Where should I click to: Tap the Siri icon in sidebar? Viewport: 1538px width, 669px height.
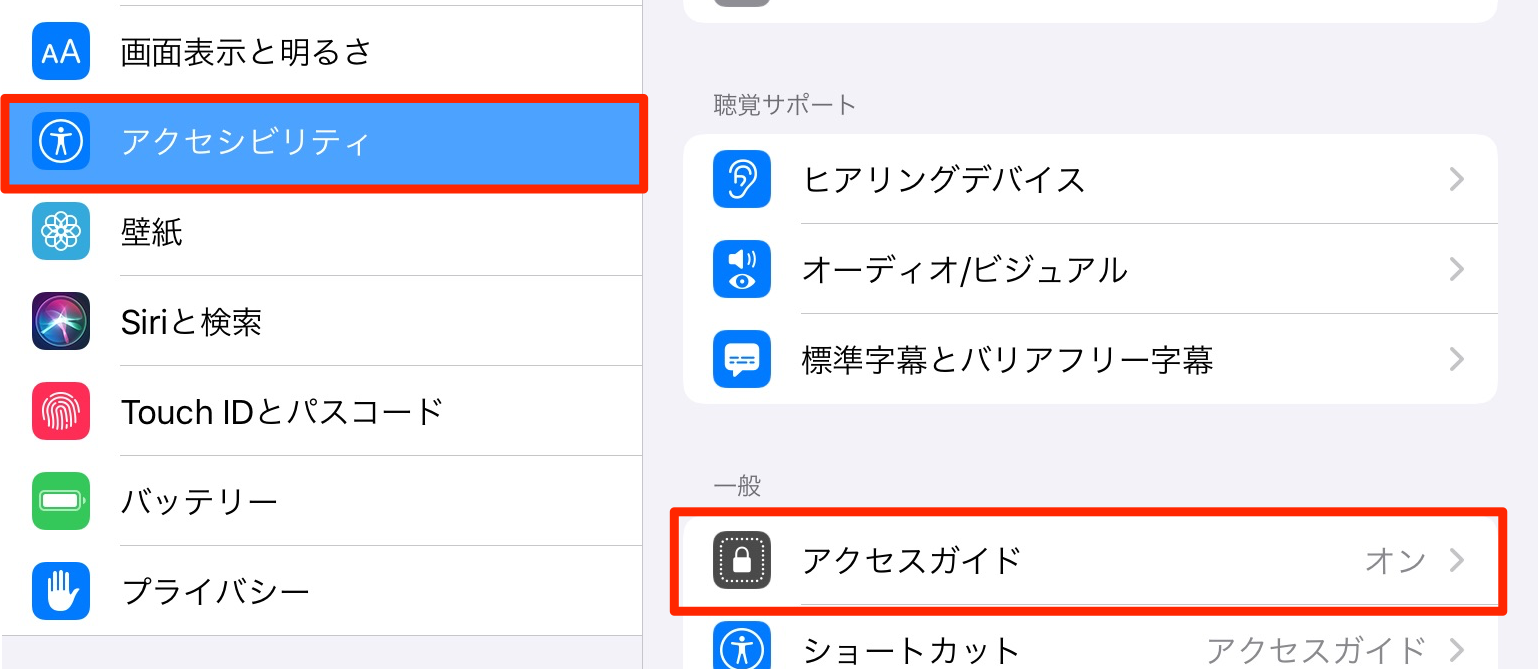(61, 321)
